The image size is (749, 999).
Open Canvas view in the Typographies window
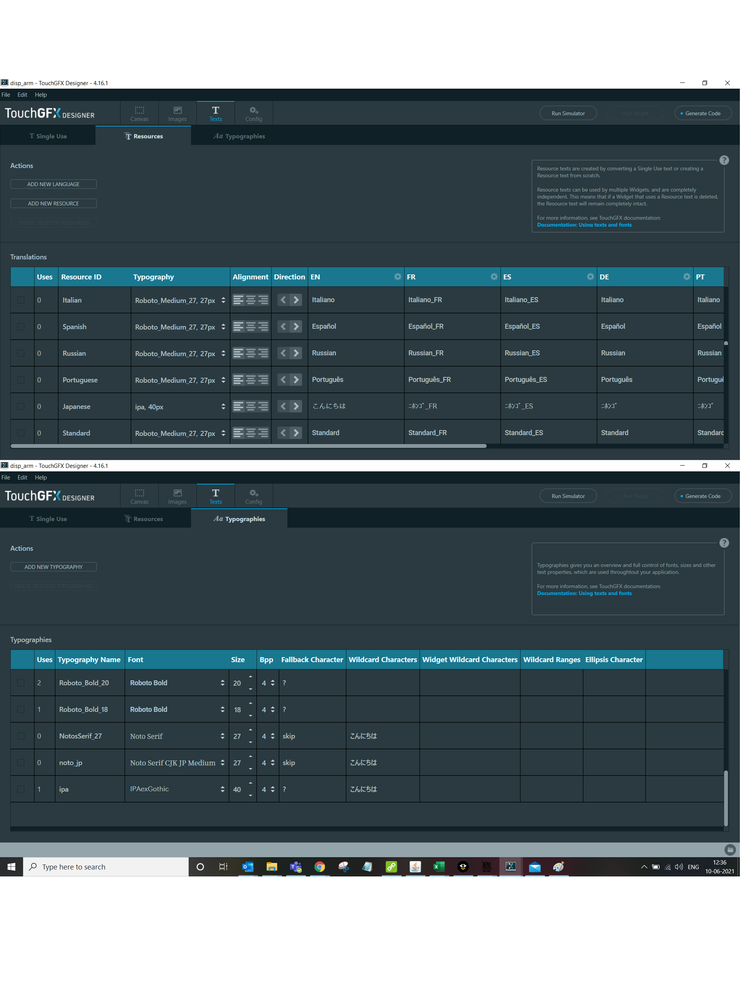pos(139,496)
